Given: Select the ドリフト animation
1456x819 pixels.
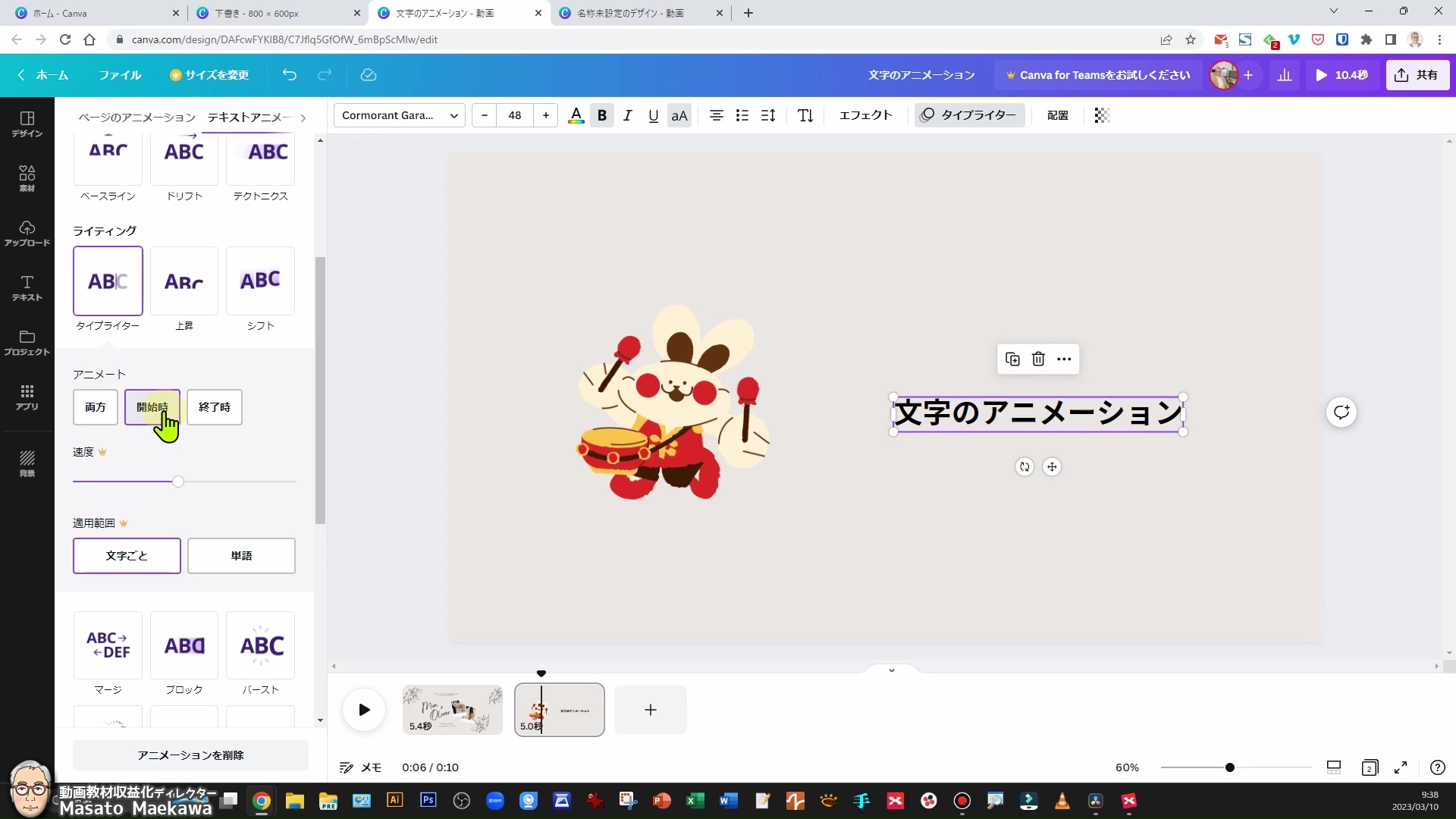Looking at the screenshot, I should click(184, 168).
